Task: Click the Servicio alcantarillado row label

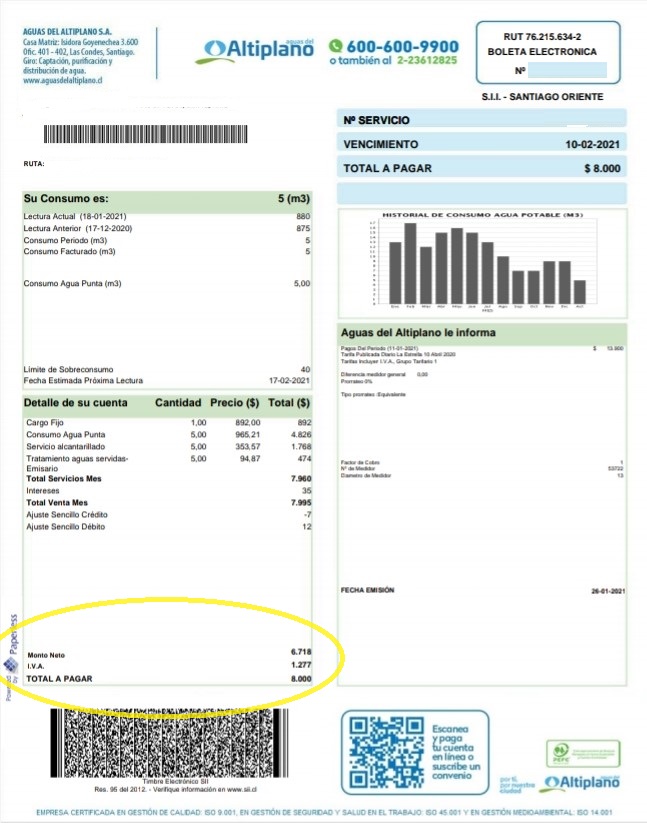Action: coord(66,447)
